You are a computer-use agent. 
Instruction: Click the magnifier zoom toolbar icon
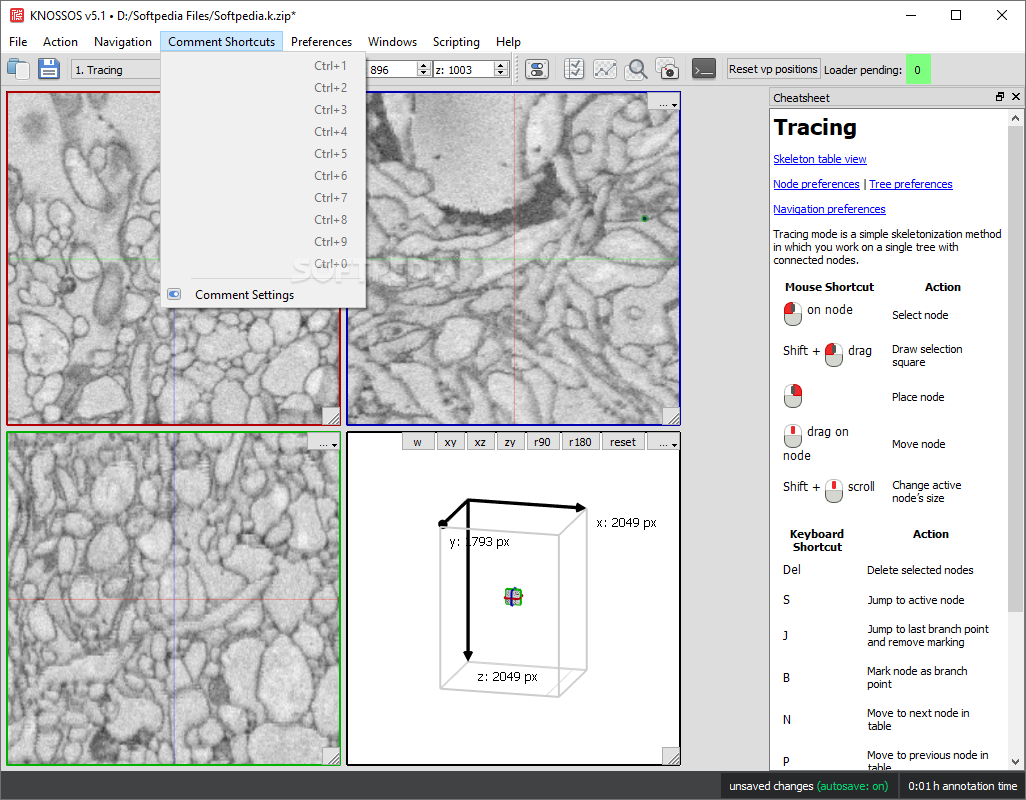(x=636, y=69)
